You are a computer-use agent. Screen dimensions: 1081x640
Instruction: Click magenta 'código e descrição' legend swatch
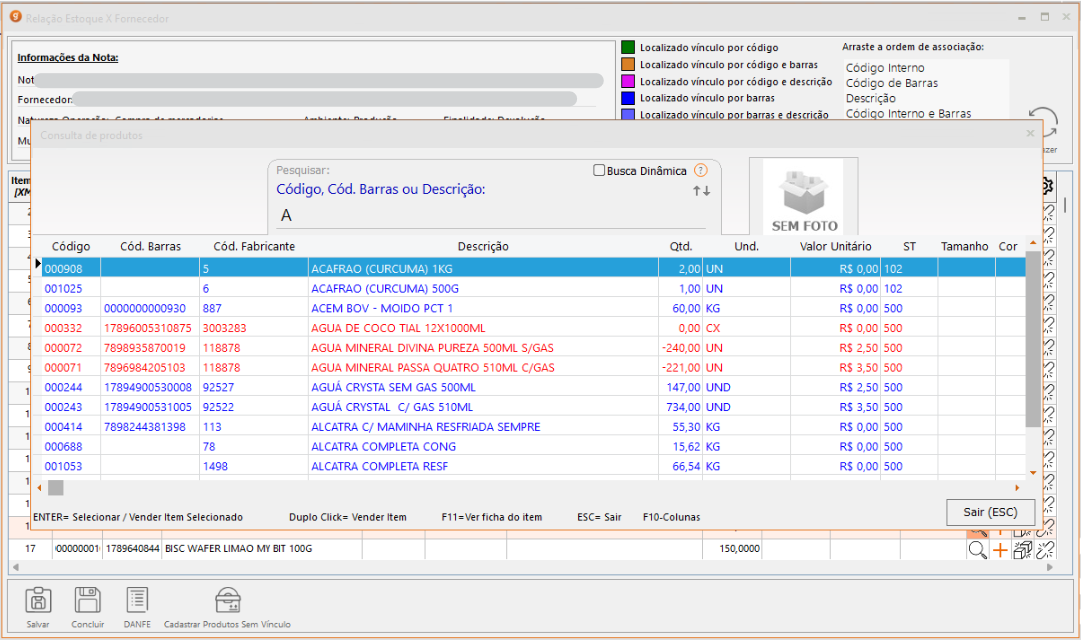tap(628, 81)
